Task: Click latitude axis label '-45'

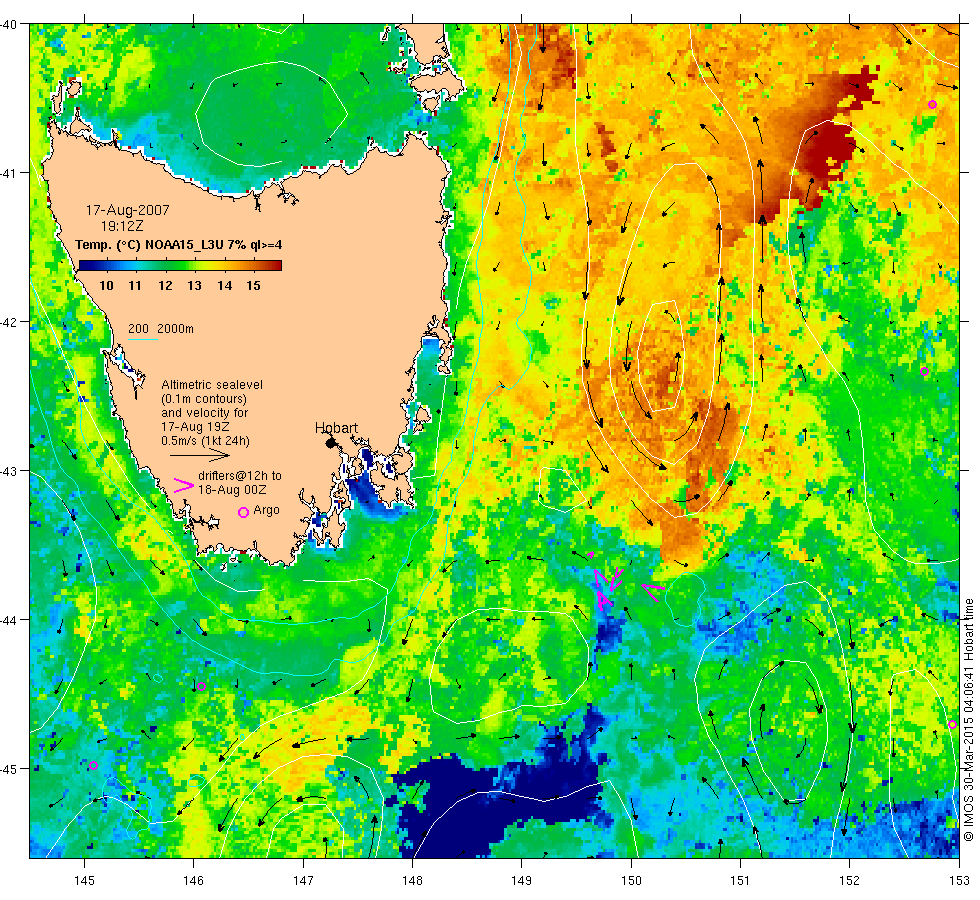Action: coord(9,769)
